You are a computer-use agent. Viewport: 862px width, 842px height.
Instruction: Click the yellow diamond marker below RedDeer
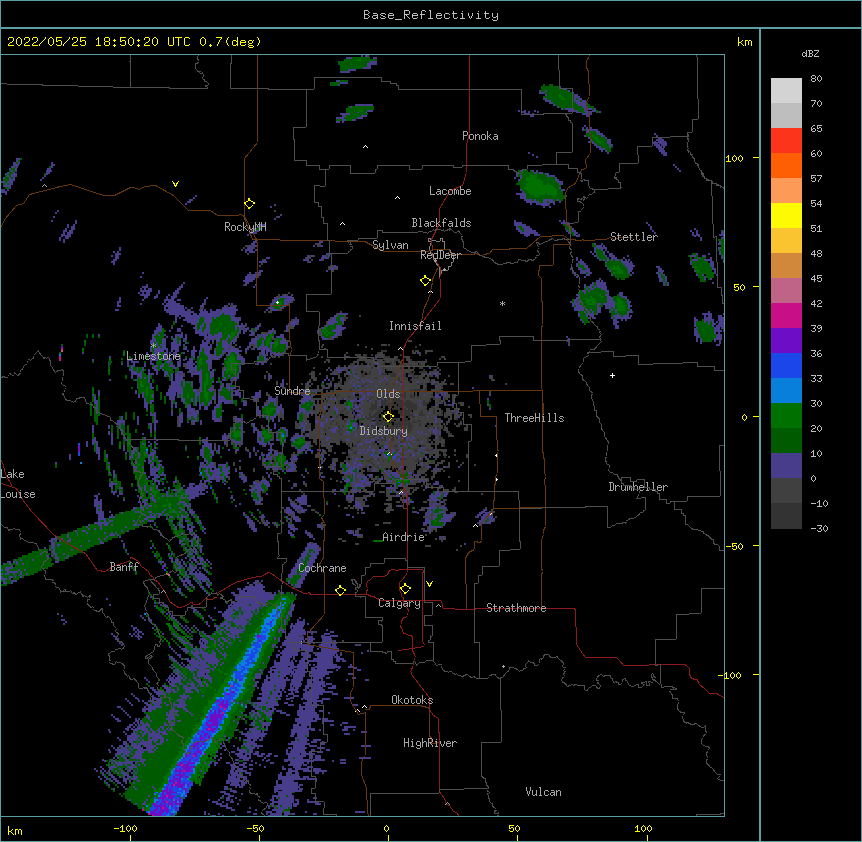(x=425, y=281)
